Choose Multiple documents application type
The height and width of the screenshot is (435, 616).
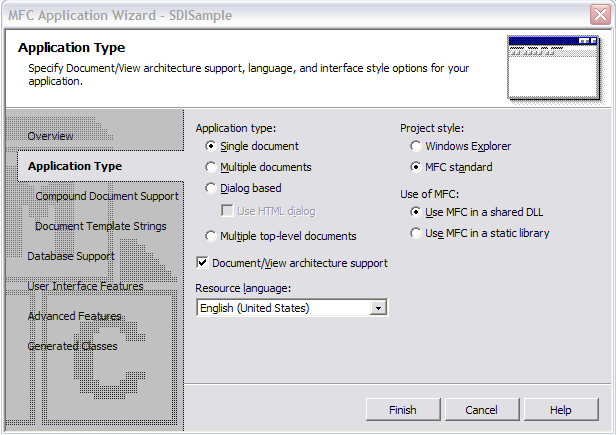click(211, 167)
